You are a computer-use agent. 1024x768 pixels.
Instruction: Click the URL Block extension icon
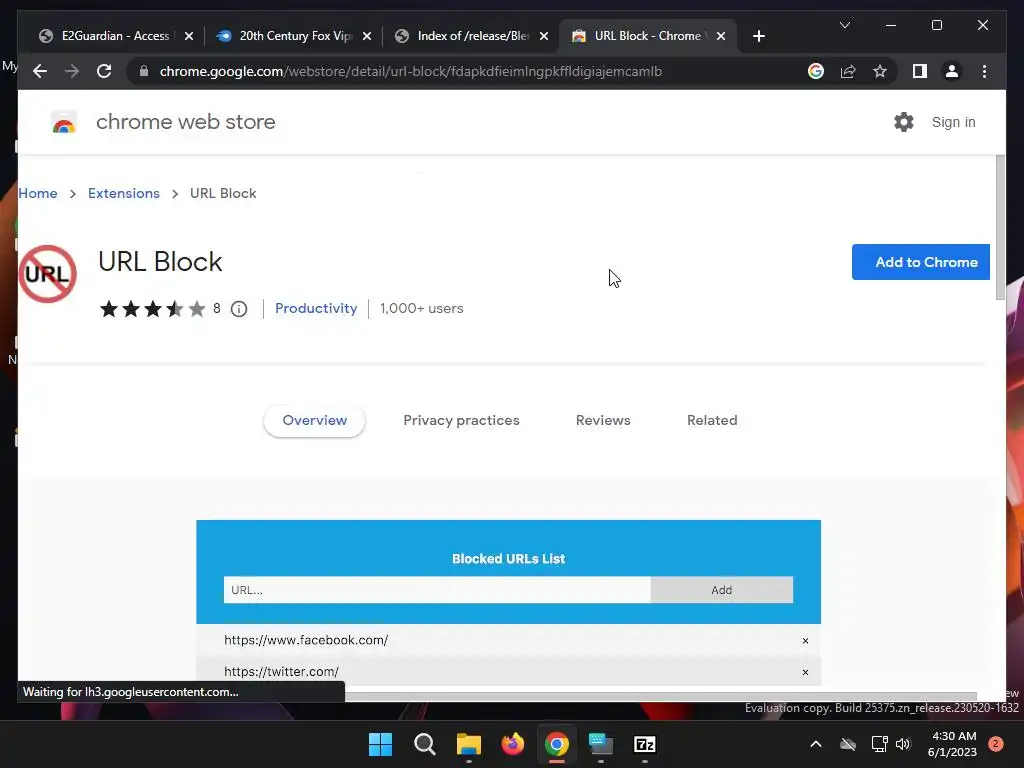(x=48, y=274)
